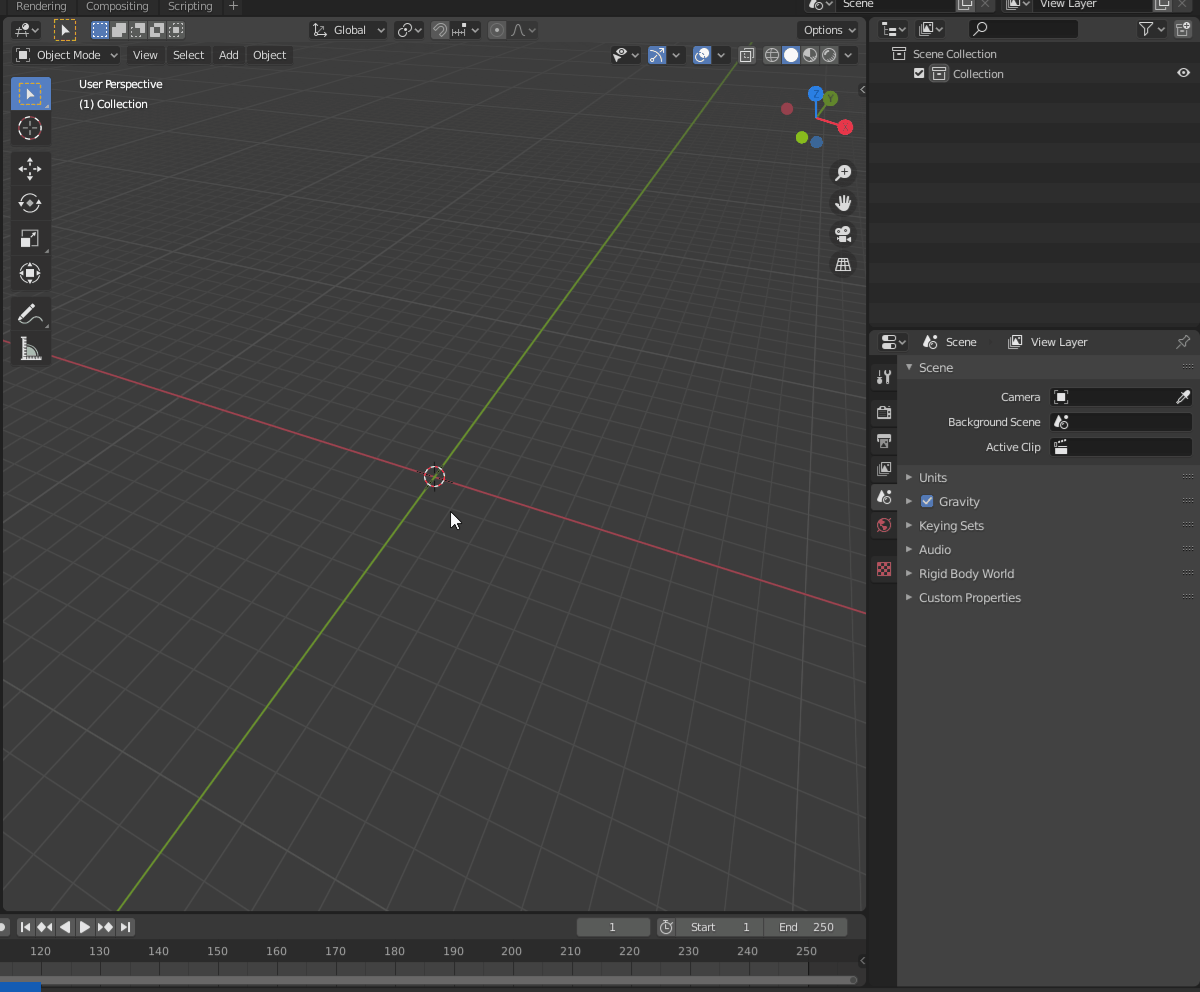This screenshot has height=992, width=1200.
Task: Expand the Audio panel
Action: tap(935, 549)
